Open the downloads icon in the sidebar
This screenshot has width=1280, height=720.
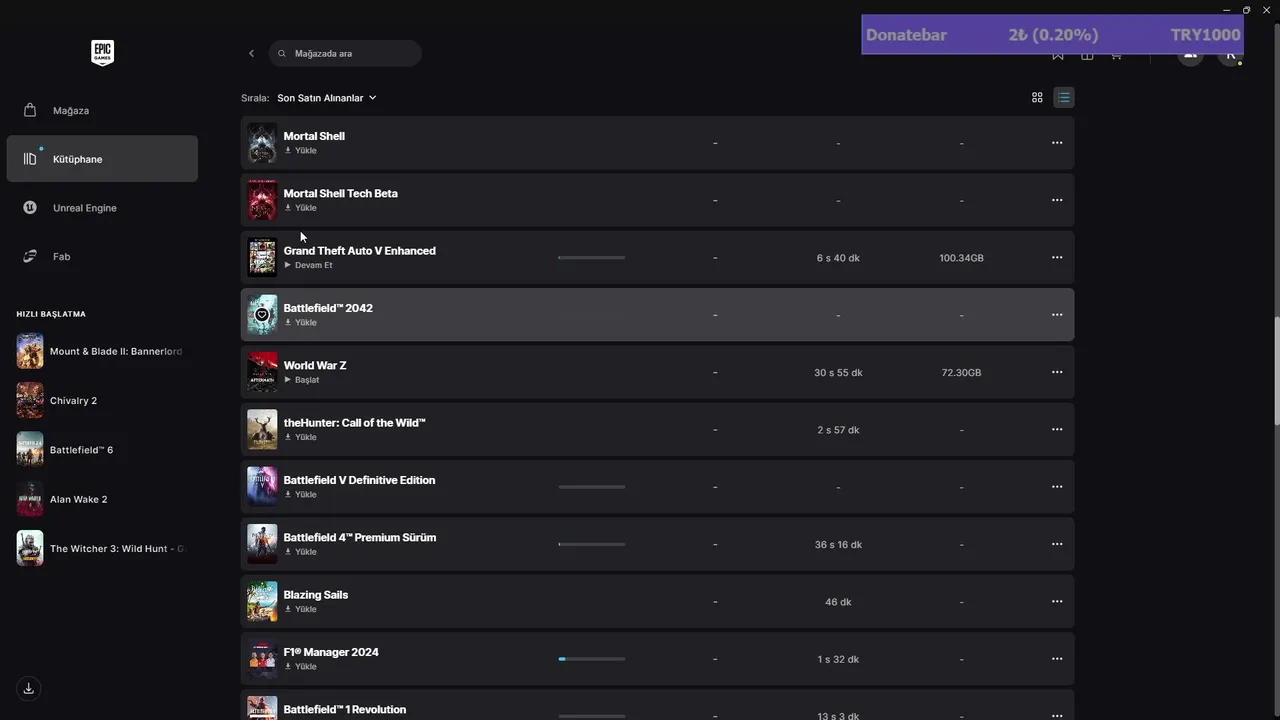coord(29,688)
